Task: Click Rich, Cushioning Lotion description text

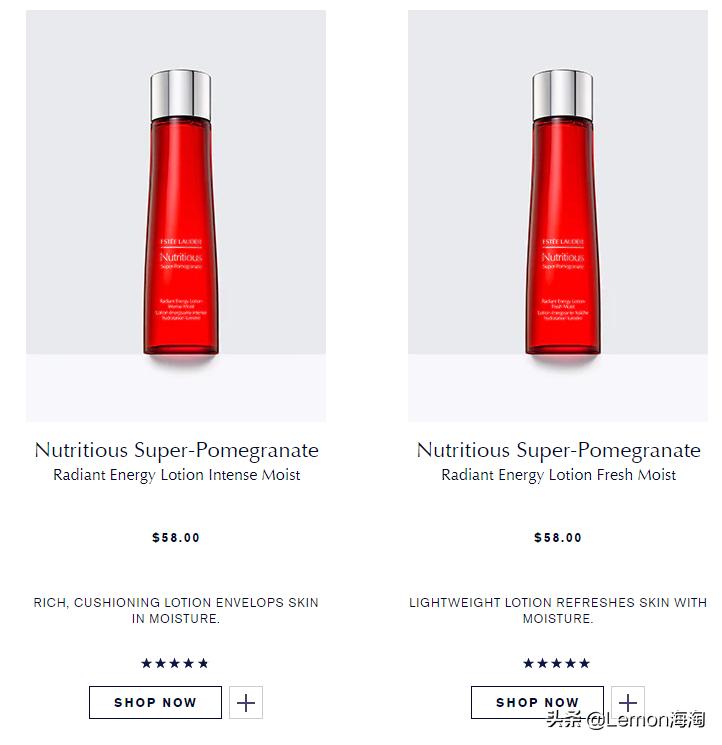Action: pos(176,611)
